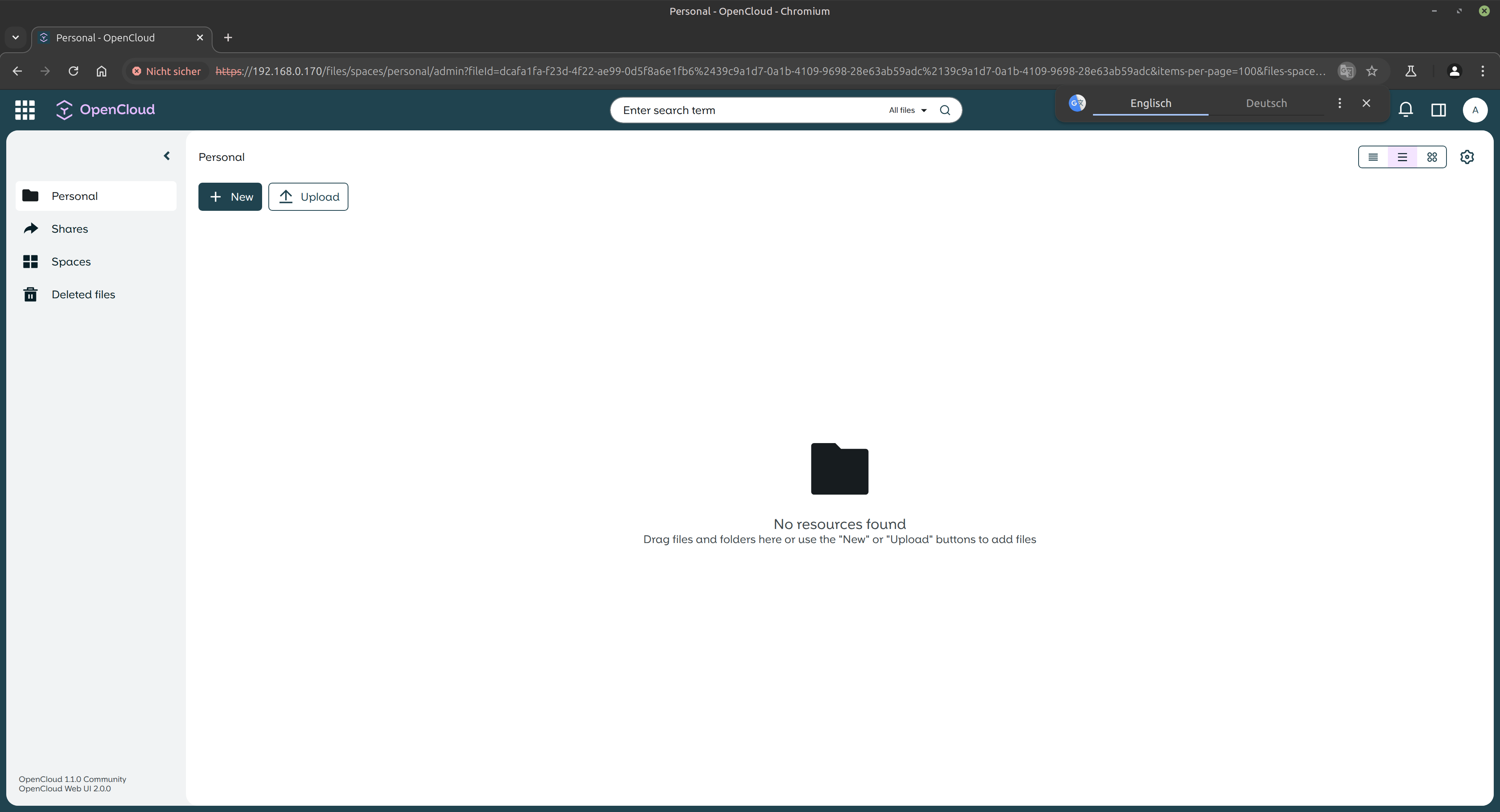
Task: Click the No resources found text
Action: point(840,524)
